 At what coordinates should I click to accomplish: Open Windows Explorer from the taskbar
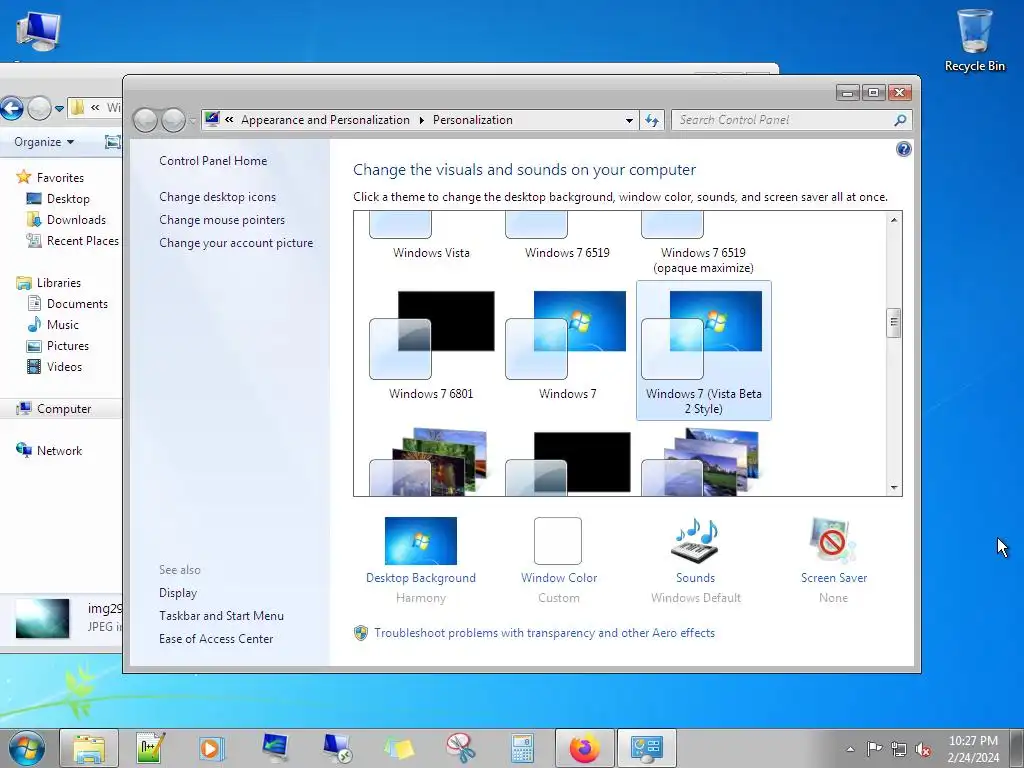point(89,748)
